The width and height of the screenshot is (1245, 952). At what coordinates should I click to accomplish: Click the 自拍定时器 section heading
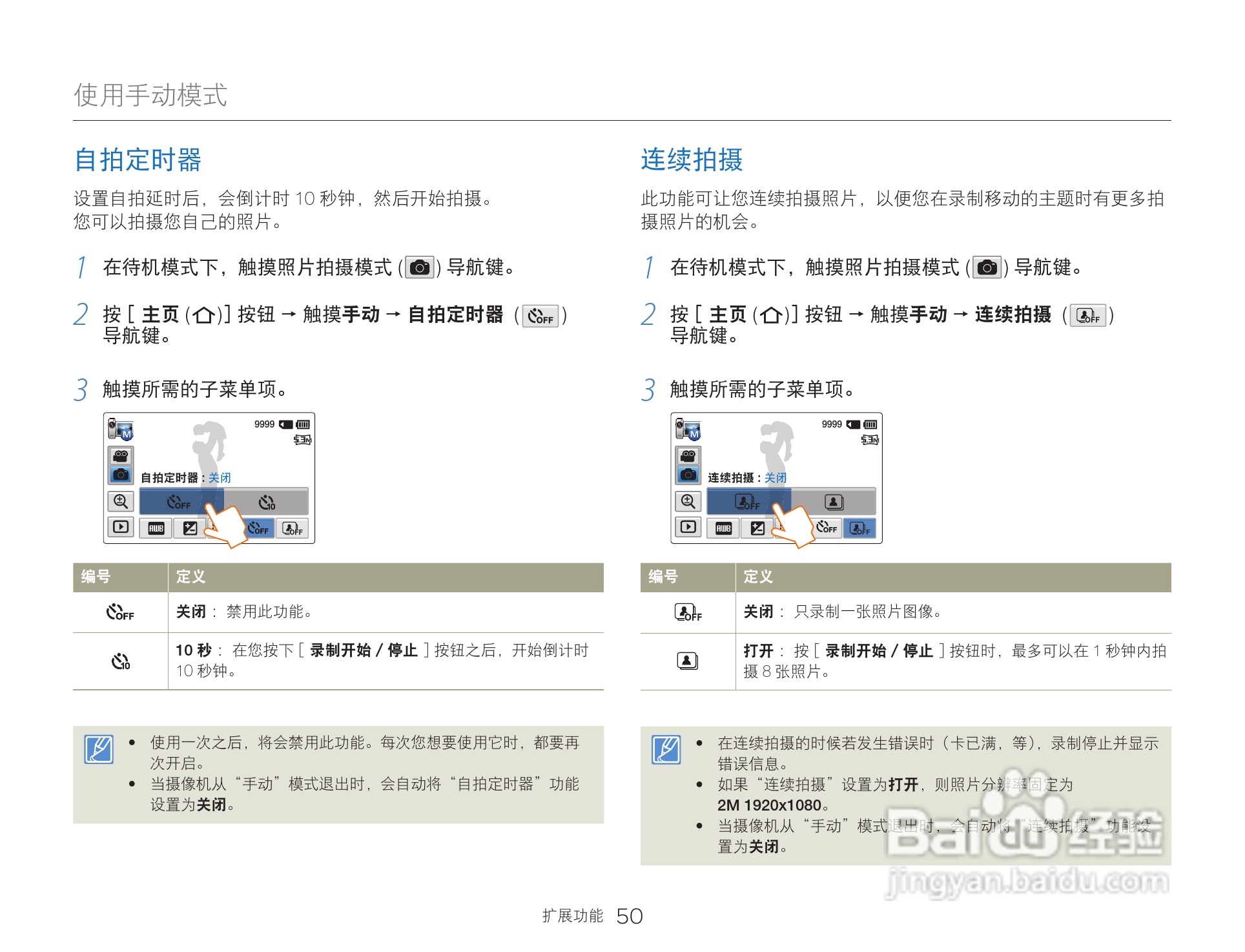click(138, 160)
